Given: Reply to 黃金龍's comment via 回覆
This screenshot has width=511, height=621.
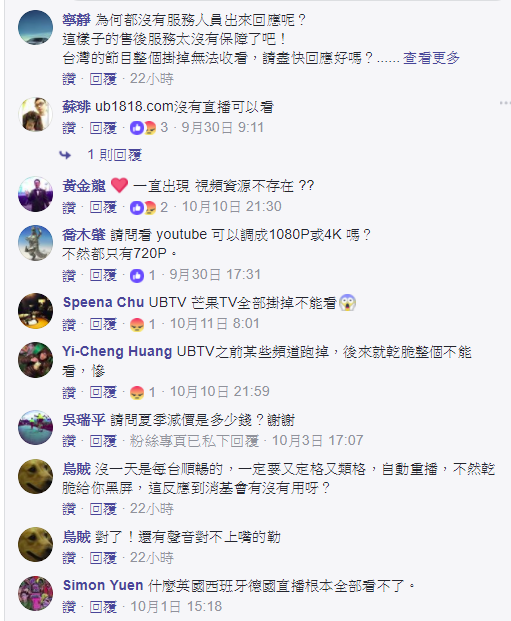Looking at the screenshot, I should click(103, 207).
